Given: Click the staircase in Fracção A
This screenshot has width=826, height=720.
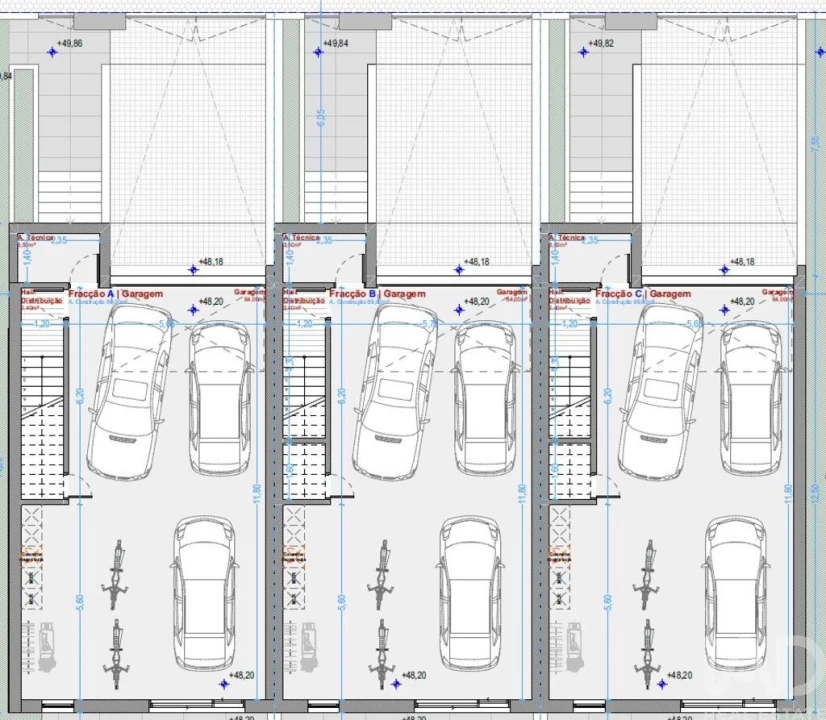Looking at the screenshot, I should coord(41,410).
